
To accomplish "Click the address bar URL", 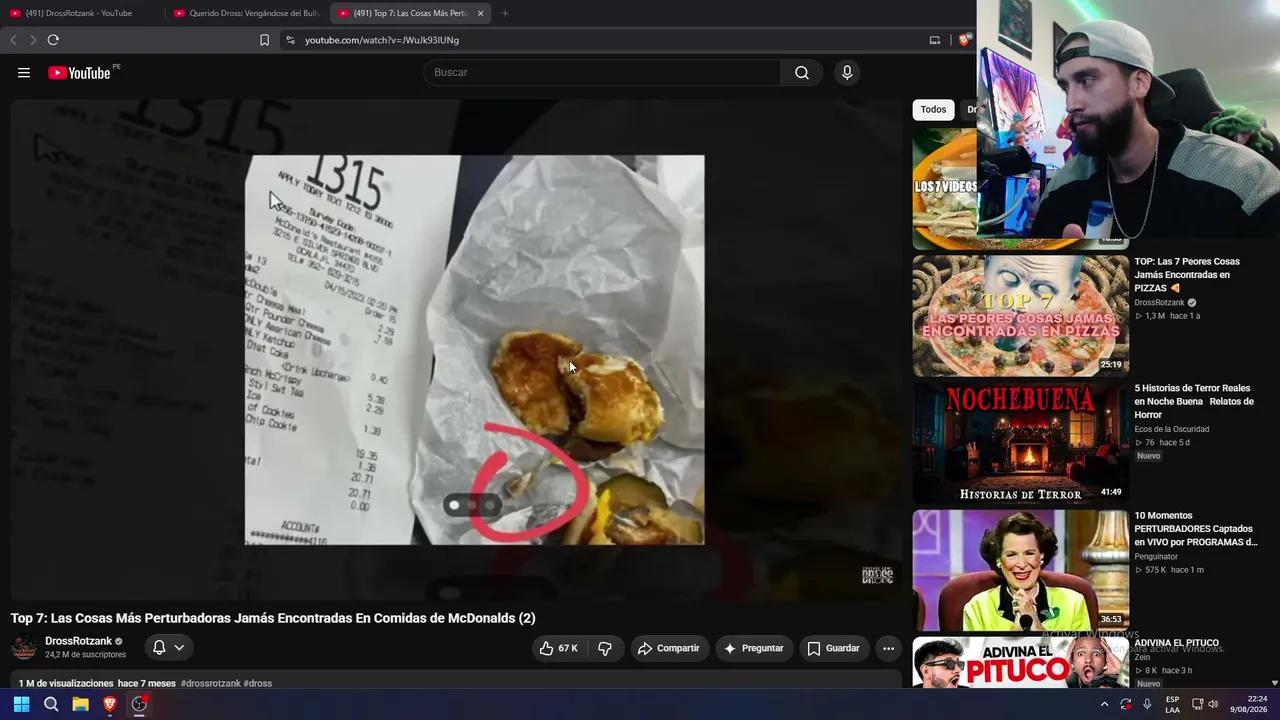I will click(x=382, y=40).
